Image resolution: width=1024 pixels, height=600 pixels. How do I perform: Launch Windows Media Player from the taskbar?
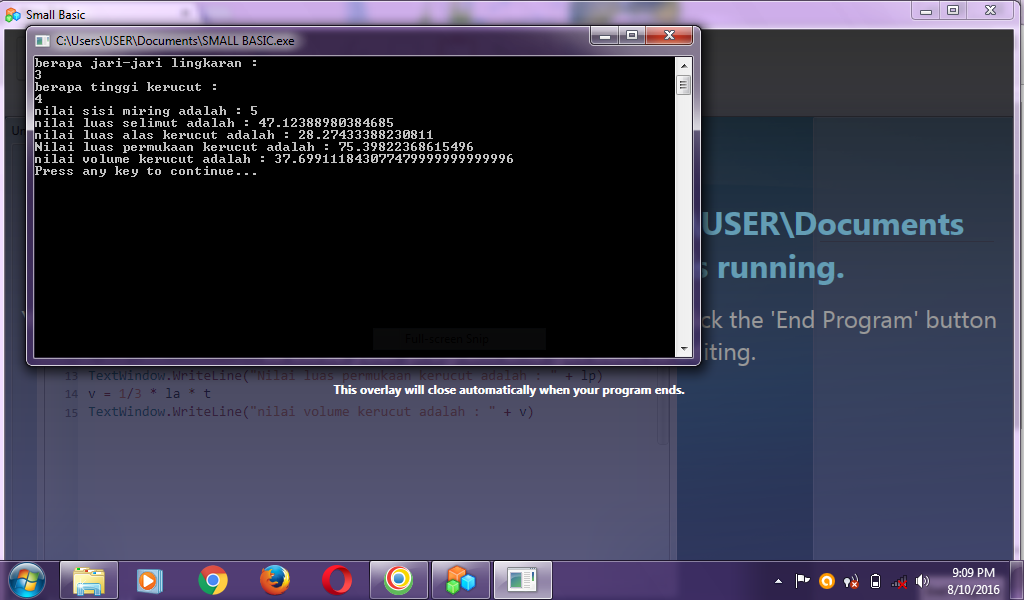pyautogui.click(x=150, y=580)
